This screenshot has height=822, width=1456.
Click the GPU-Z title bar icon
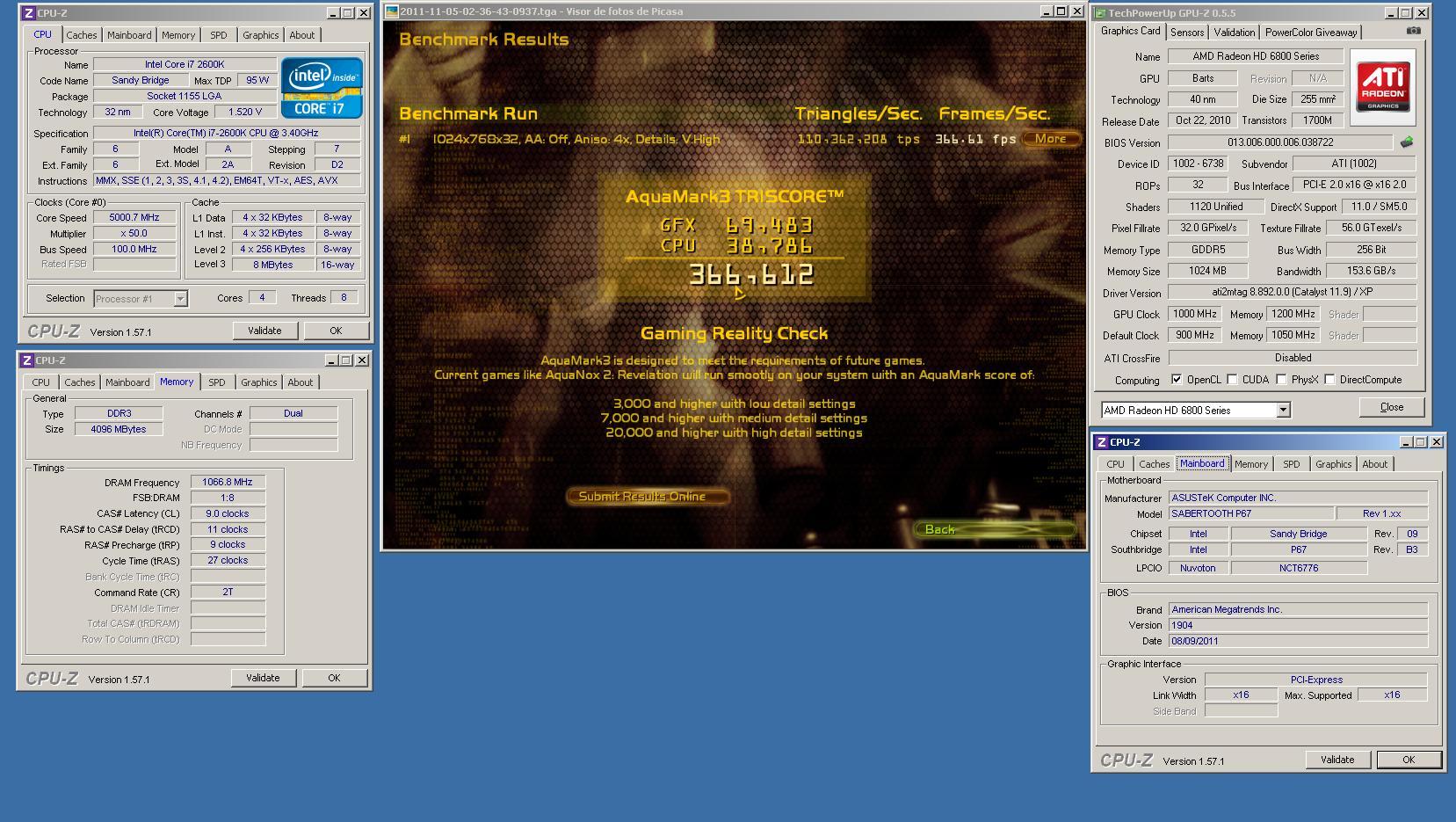click(1100, 13)
